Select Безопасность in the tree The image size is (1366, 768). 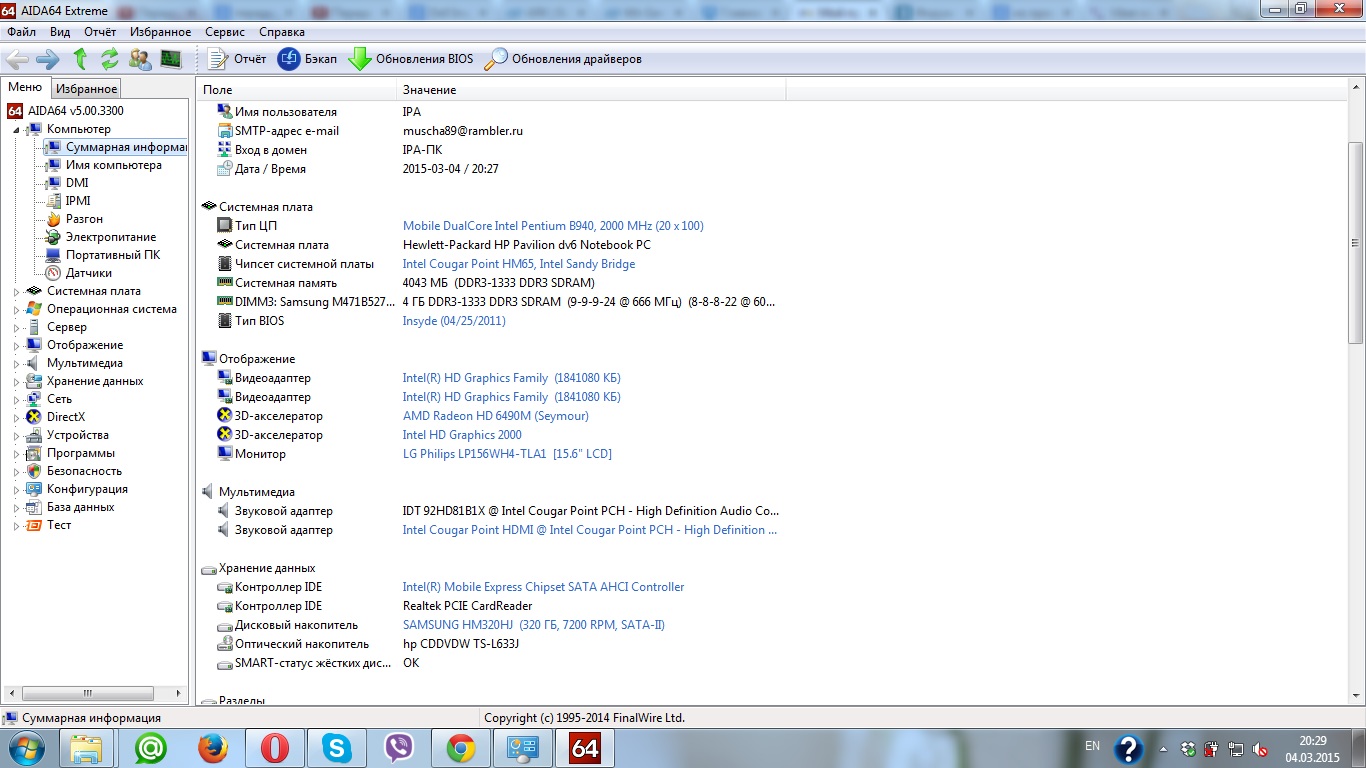click(x=84, y=471)
